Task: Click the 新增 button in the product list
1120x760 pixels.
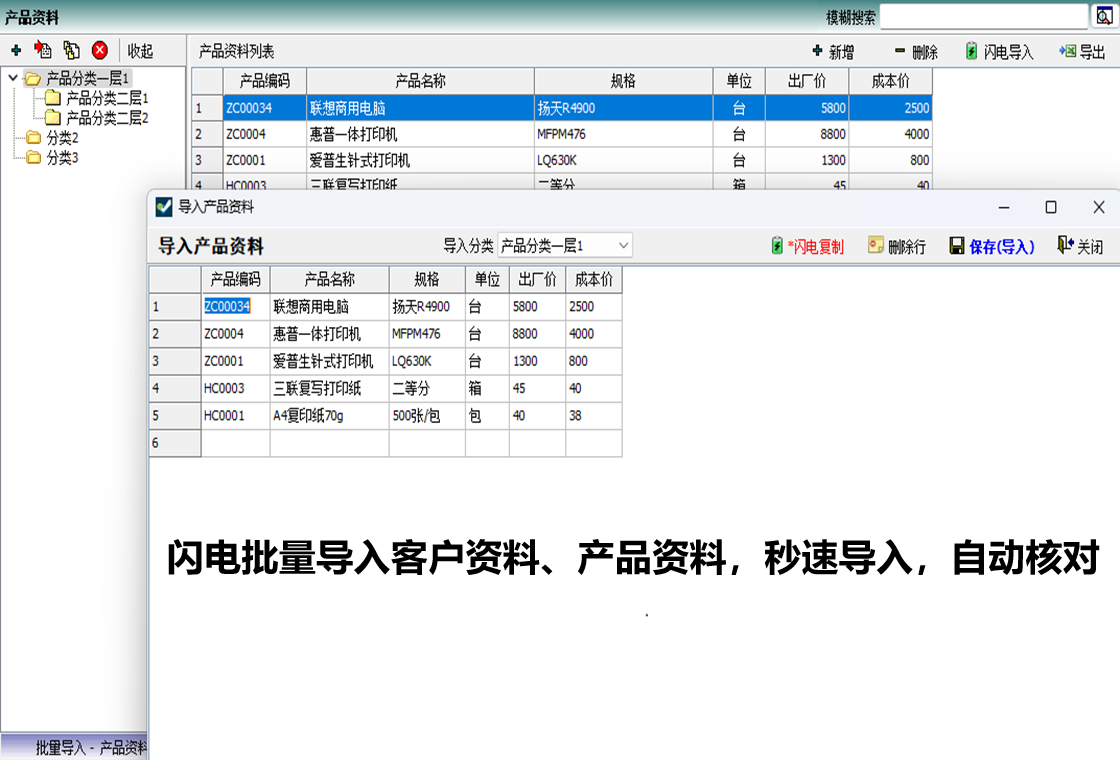Action: tap(833, 52)
